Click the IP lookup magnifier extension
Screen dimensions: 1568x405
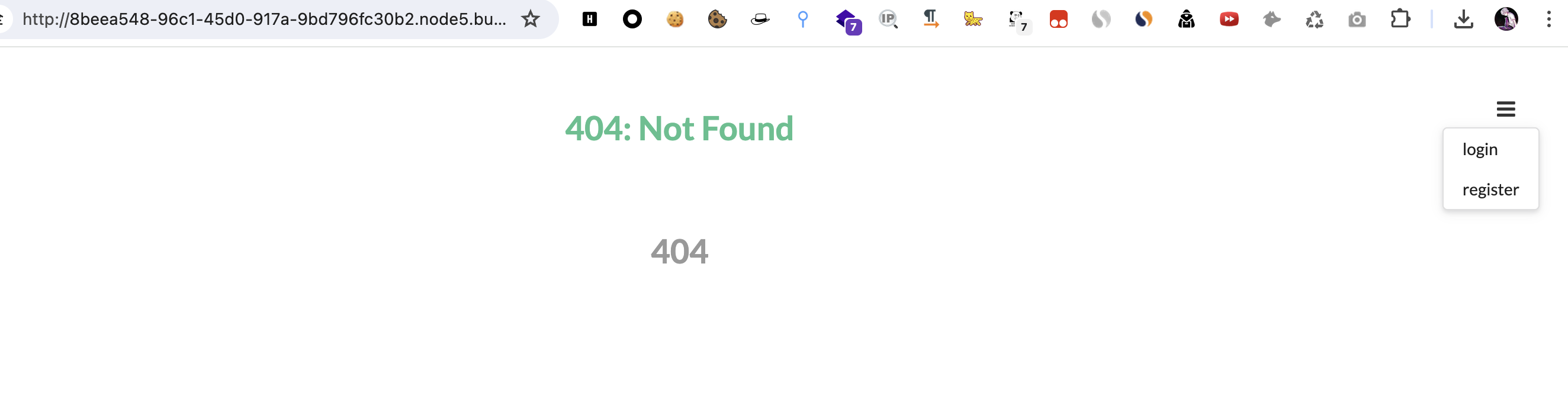click(x=888, y=20)
